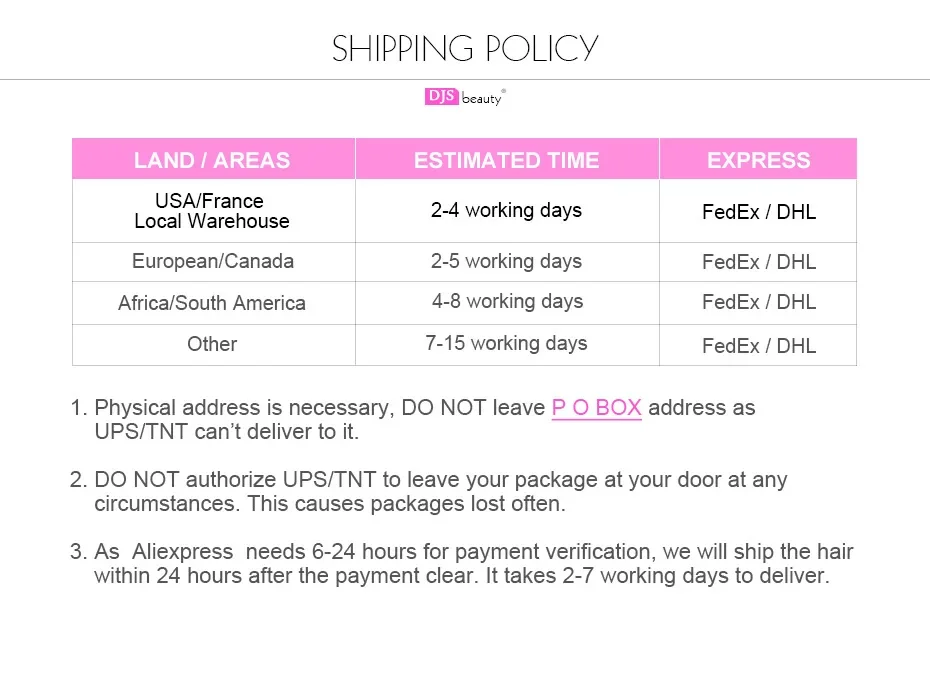Select the 2-5 working days cell
The width and height of the screenshot is (930, 681).
click(506, 262)
